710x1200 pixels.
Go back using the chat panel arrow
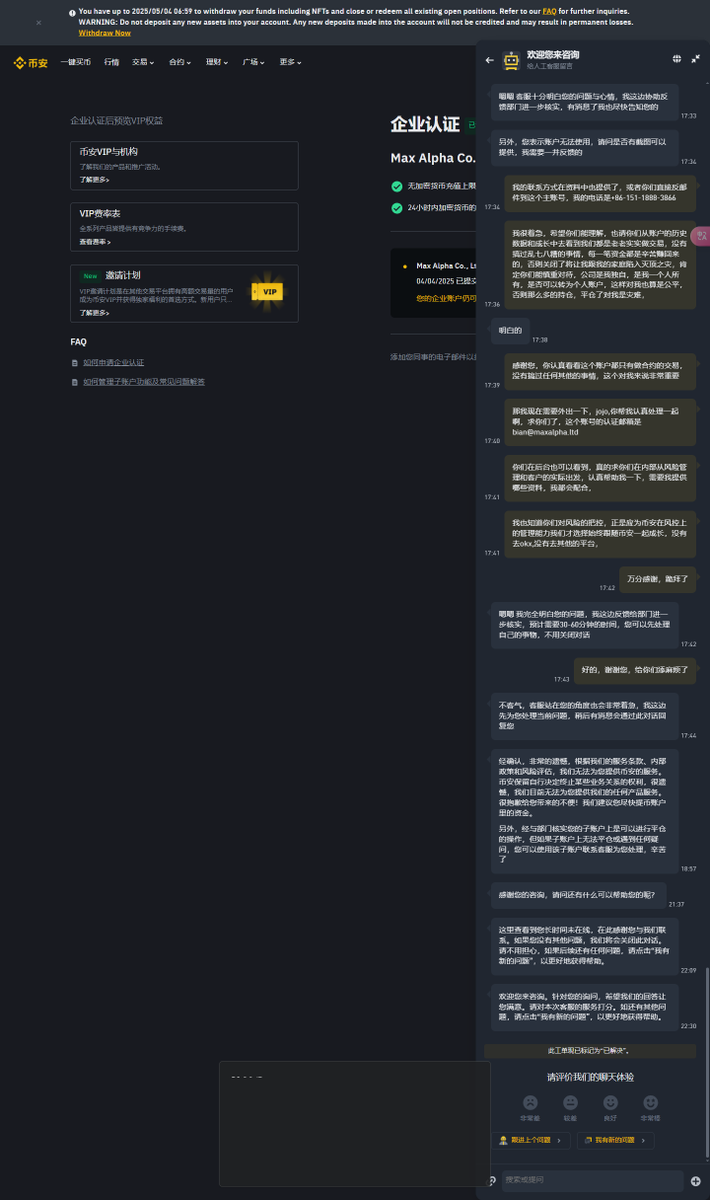[490, 60]
